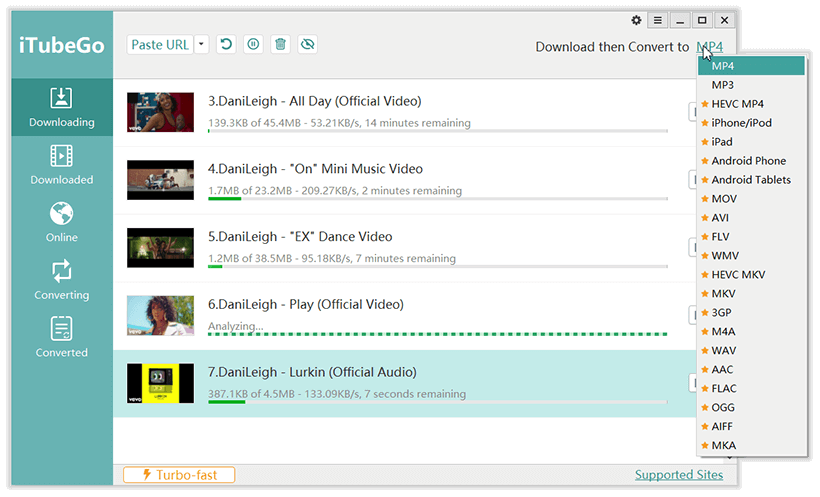
Task: Choose FLAC in the format list
Action: click(724, 389)
